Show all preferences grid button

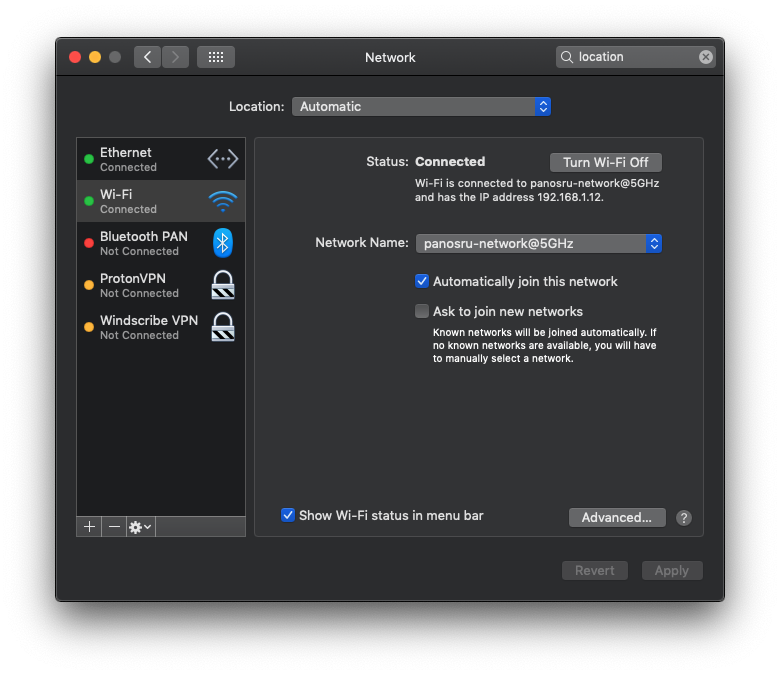point(216,57)
